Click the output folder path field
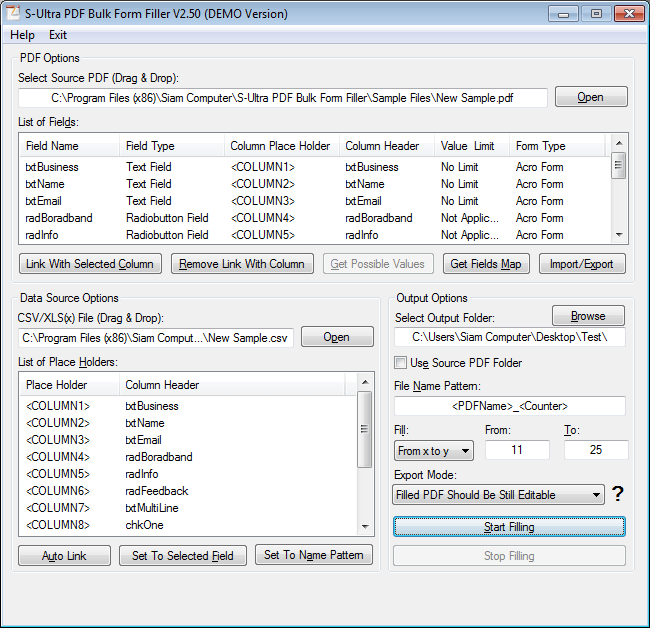The height and width of the screenshot is (628, 650). pos(510,337)
